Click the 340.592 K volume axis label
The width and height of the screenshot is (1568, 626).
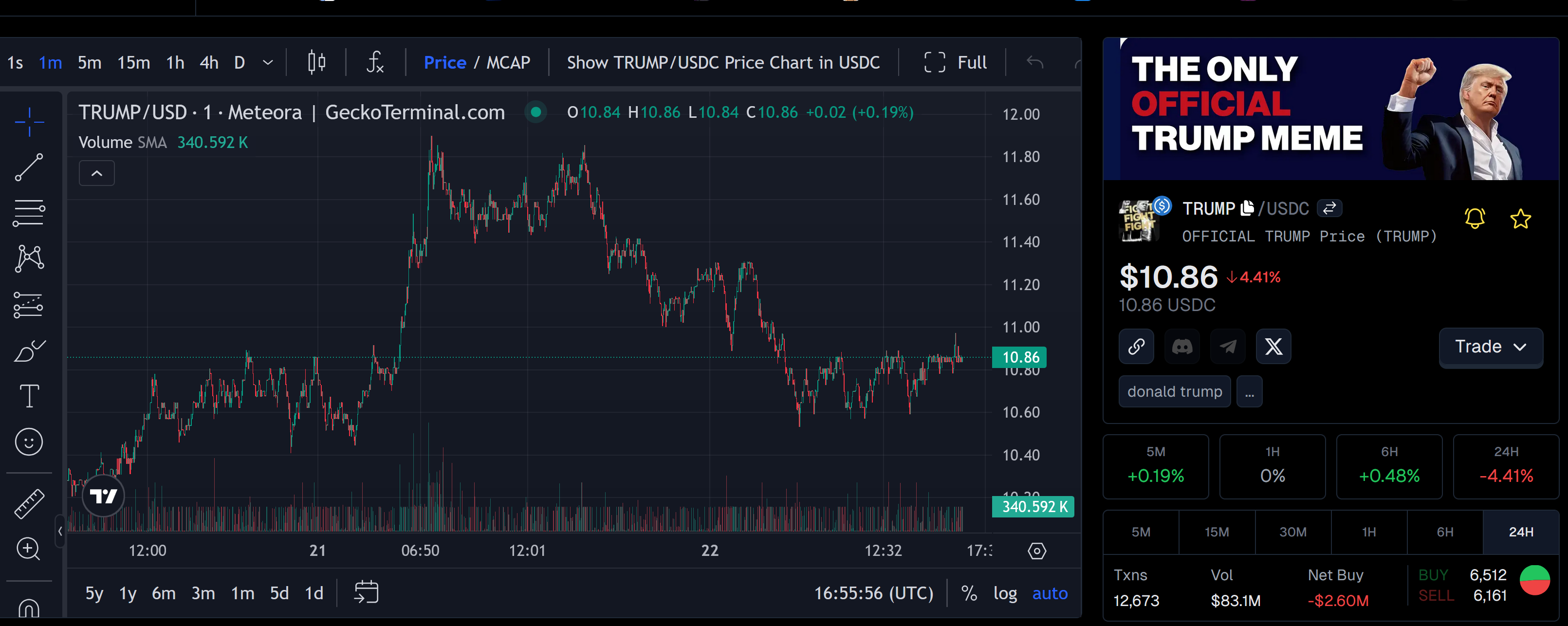1033,506
